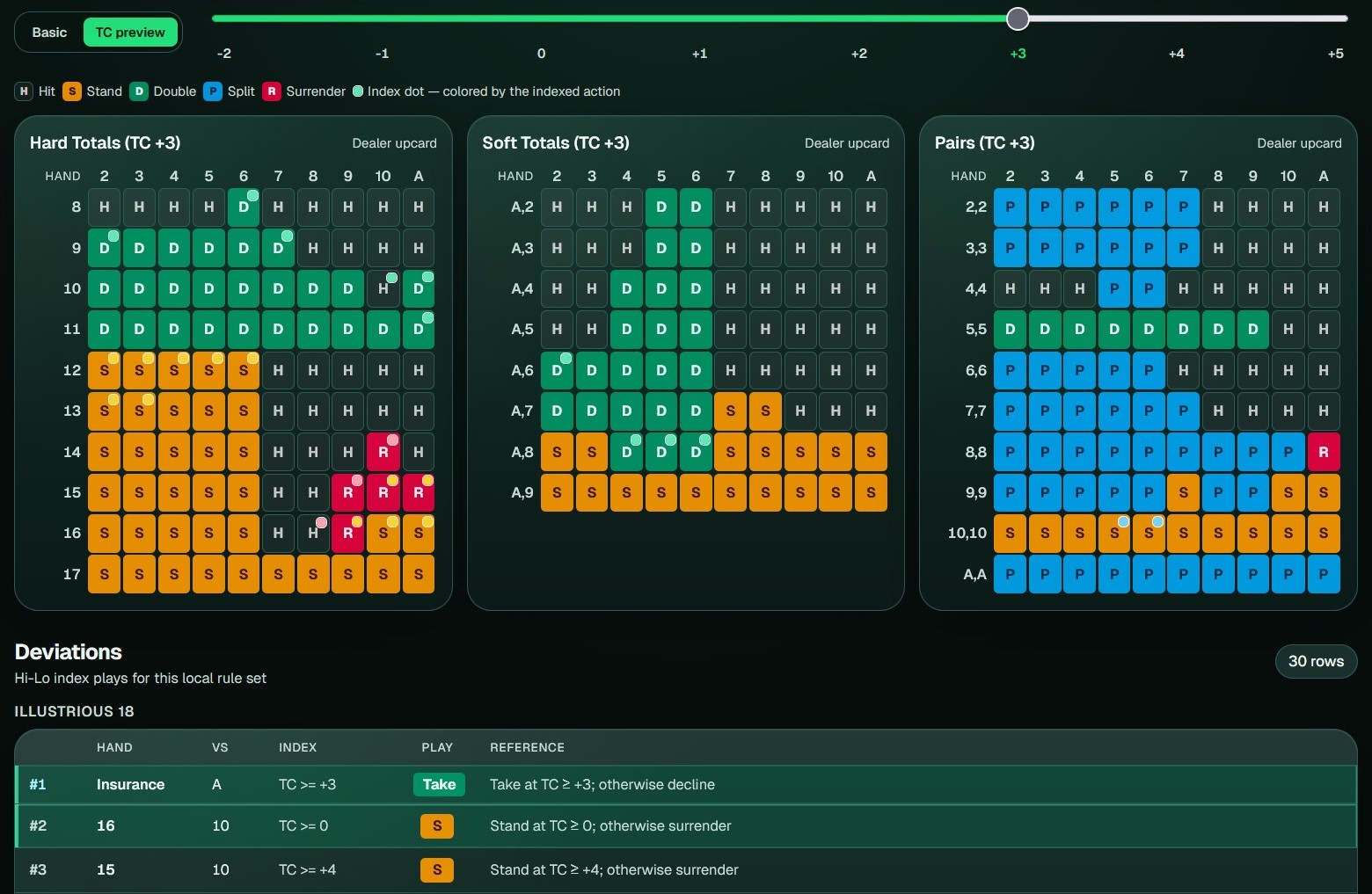Click the Index dot legend marker
Screen dimensions: 1372x894
(x=358, y=91)
